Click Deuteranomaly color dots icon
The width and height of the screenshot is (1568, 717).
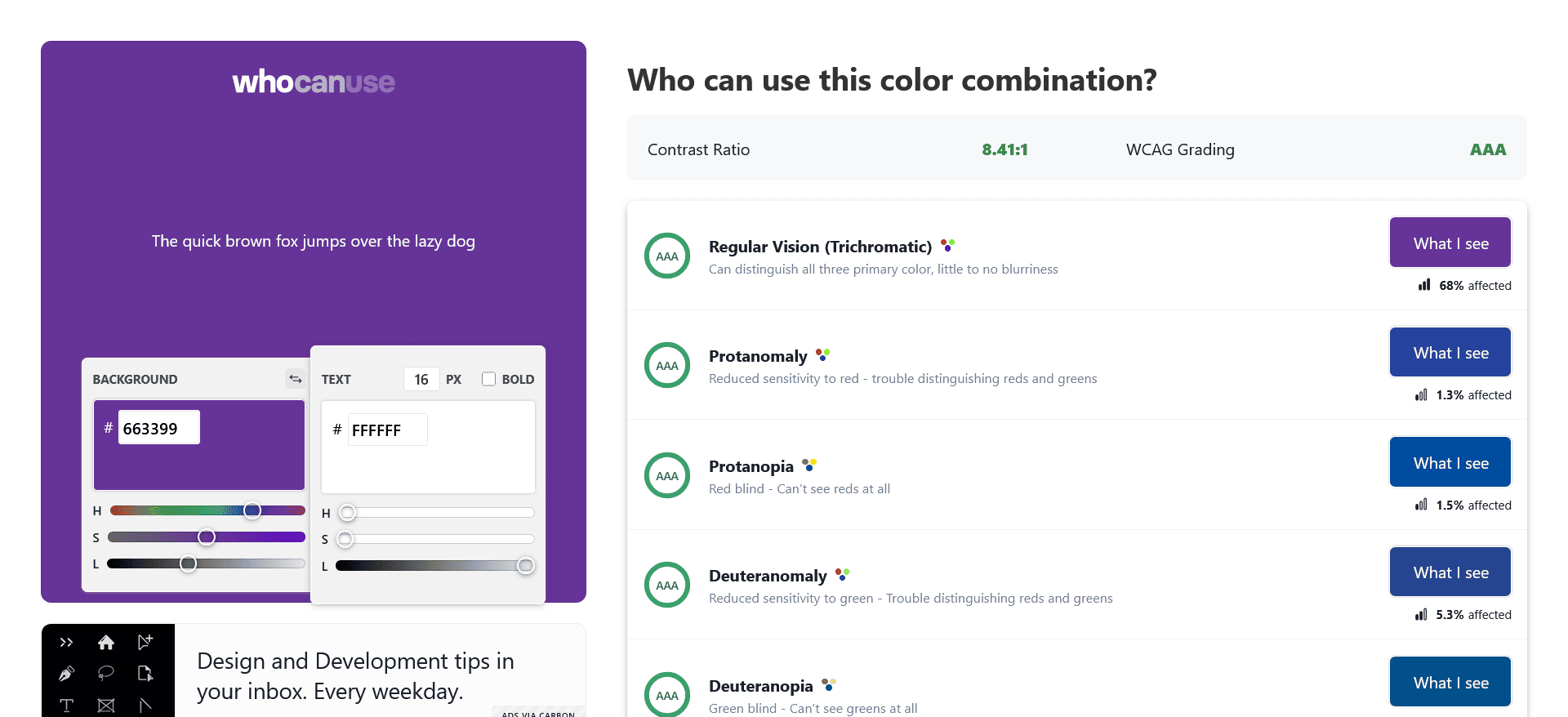click(x=842, y=575)
